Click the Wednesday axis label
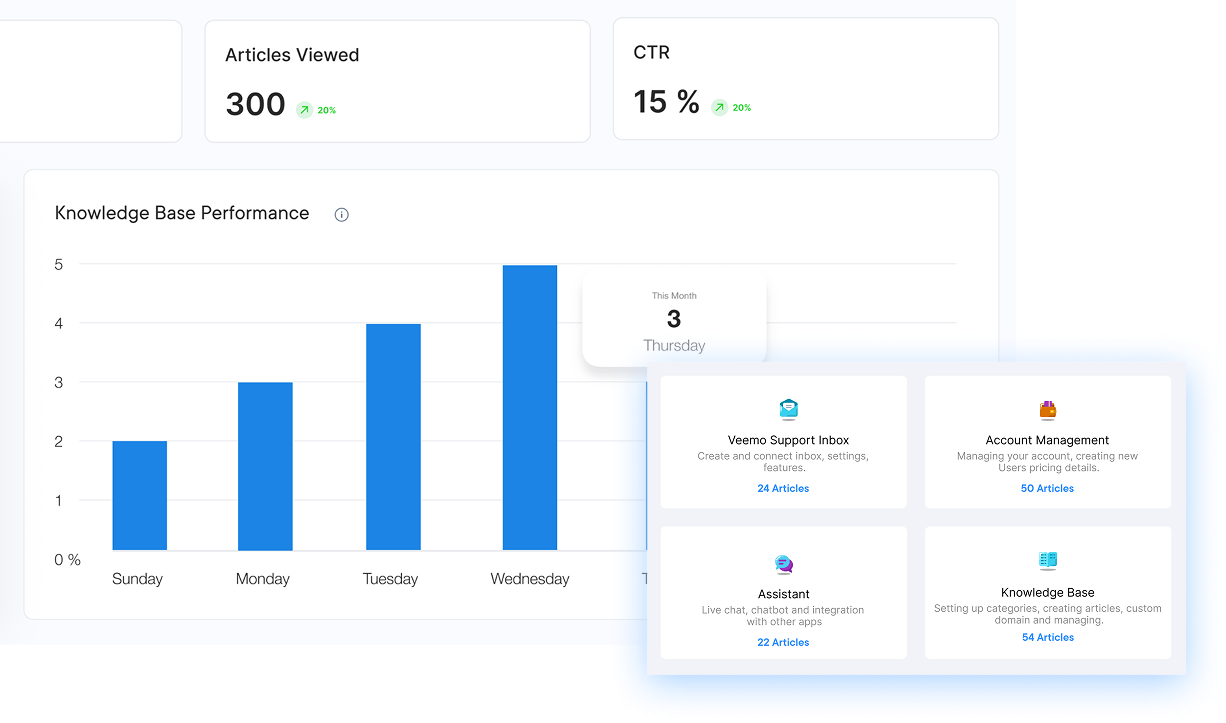The width and height of the screenshot is (1226, 723). [x=530, y=579]
